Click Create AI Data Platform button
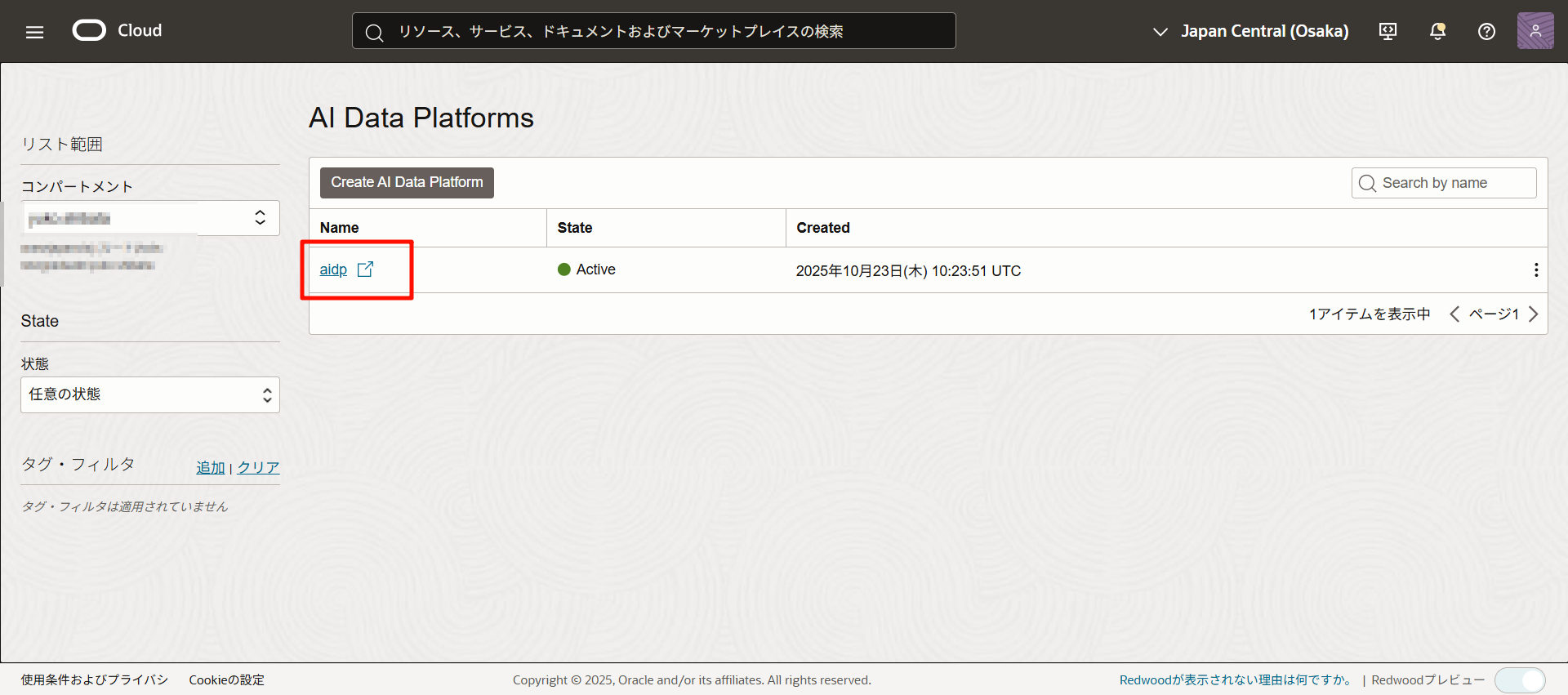Screen dimensions: 1568x695 tap(407, 182)
